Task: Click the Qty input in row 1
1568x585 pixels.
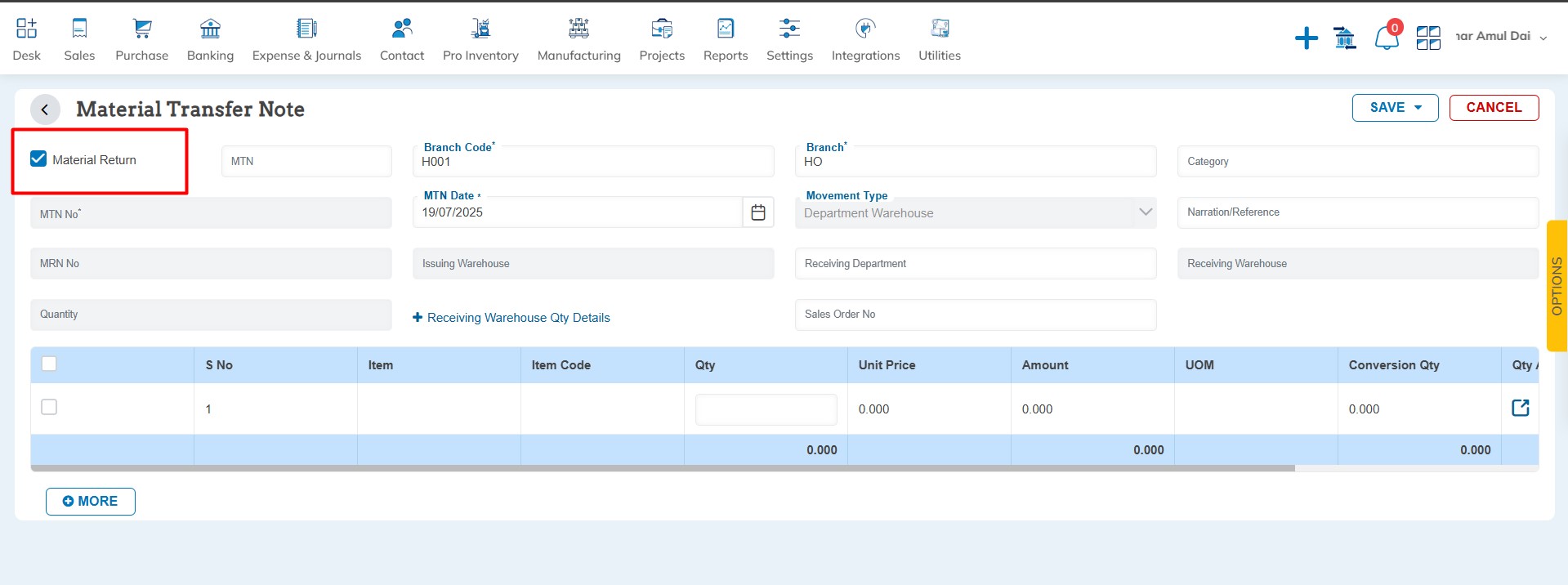Action: click(x=766, y=409)
